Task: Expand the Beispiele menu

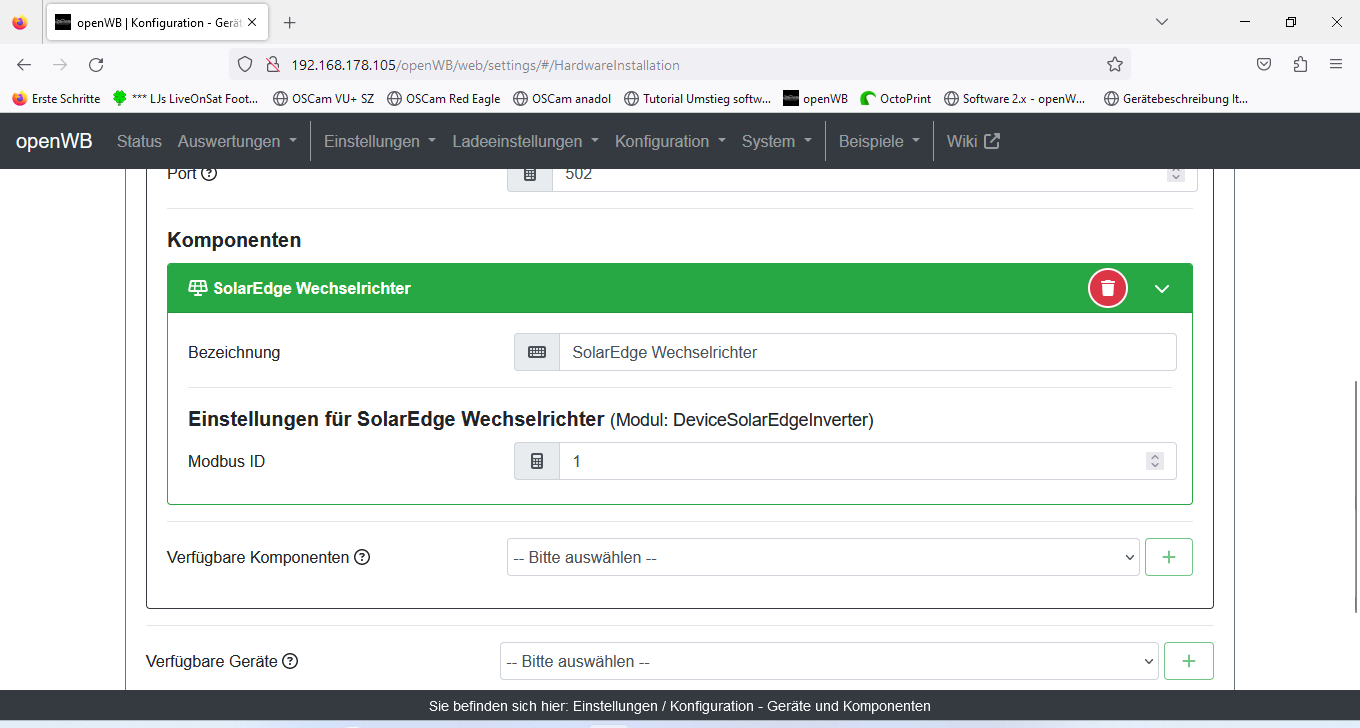Action: (879, 141)
